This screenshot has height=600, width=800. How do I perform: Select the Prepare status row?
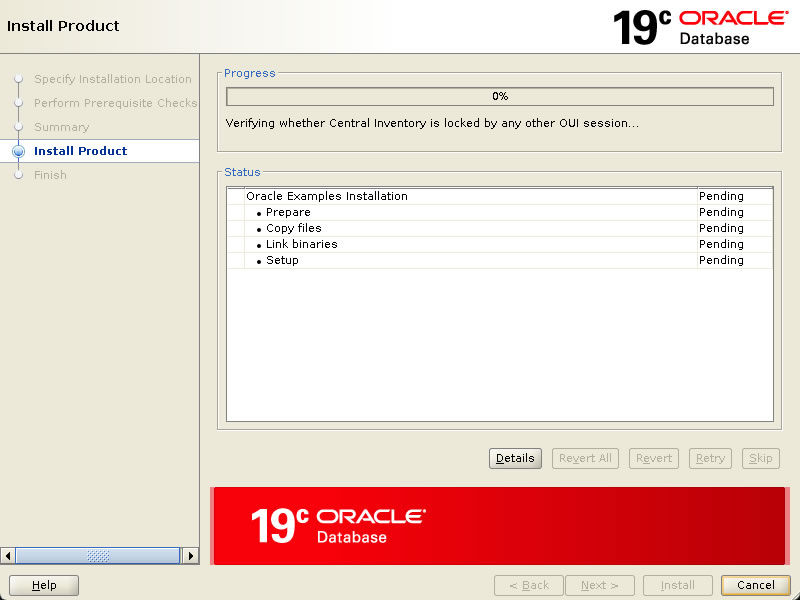[x=500, y=212]
